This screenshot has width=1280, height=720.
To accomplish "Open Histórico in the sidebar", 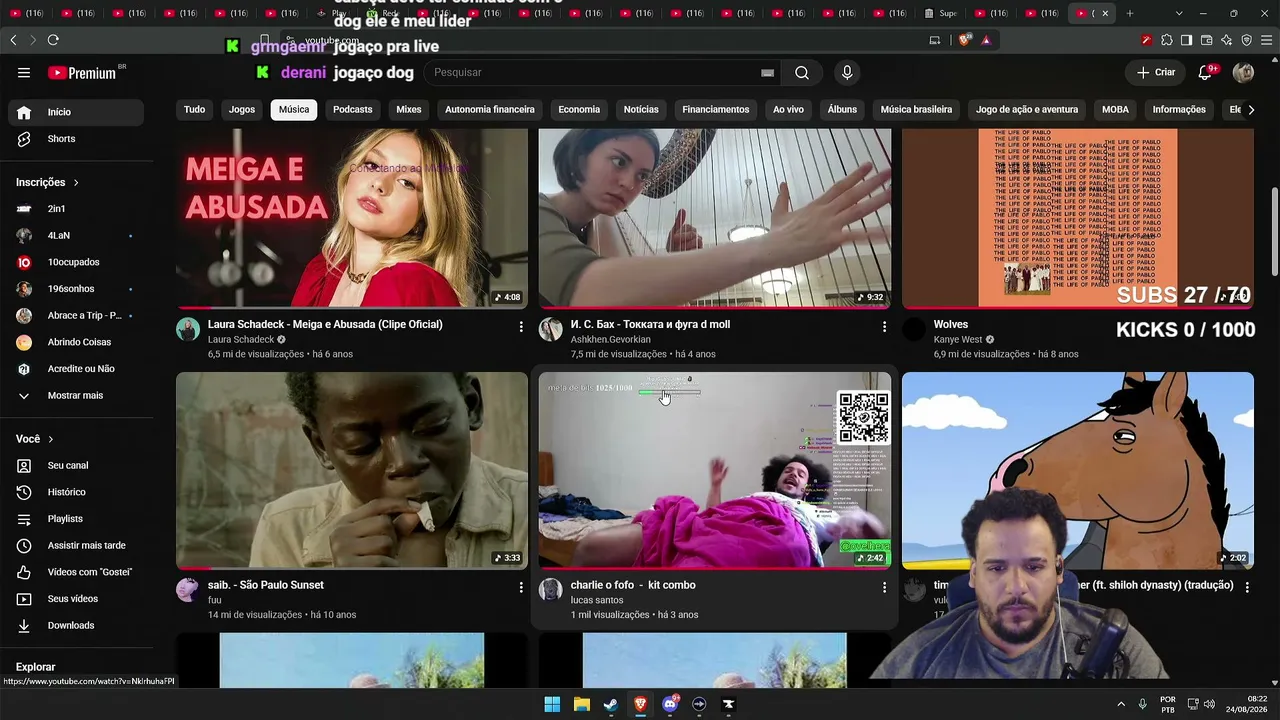I will tap(76, 492).
